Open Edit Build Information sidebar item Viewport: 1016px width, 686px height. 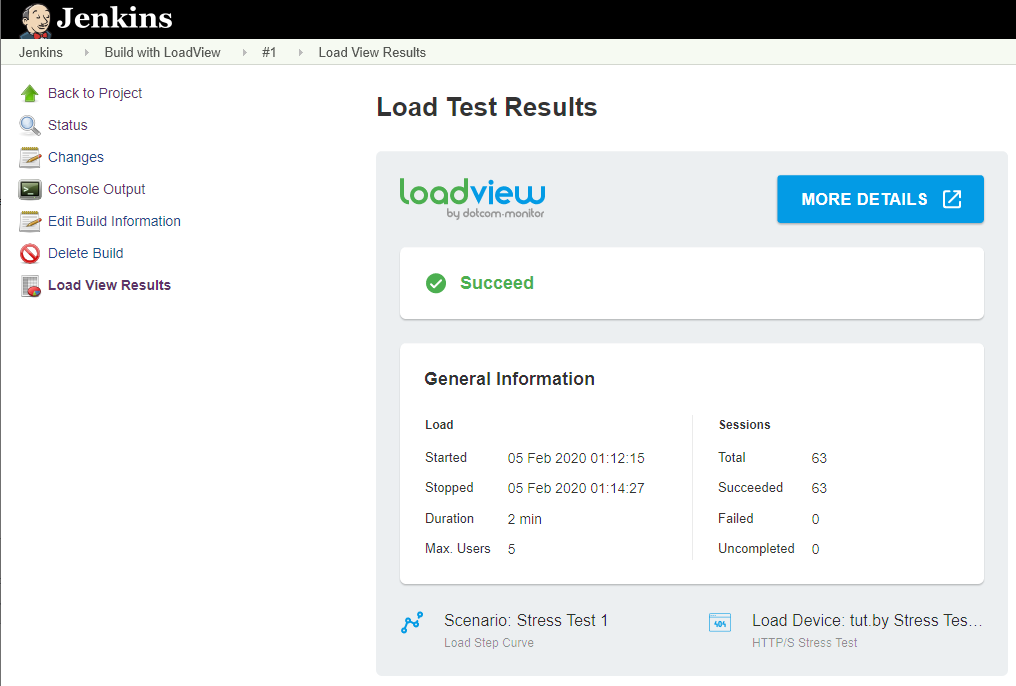click(114, 222)
